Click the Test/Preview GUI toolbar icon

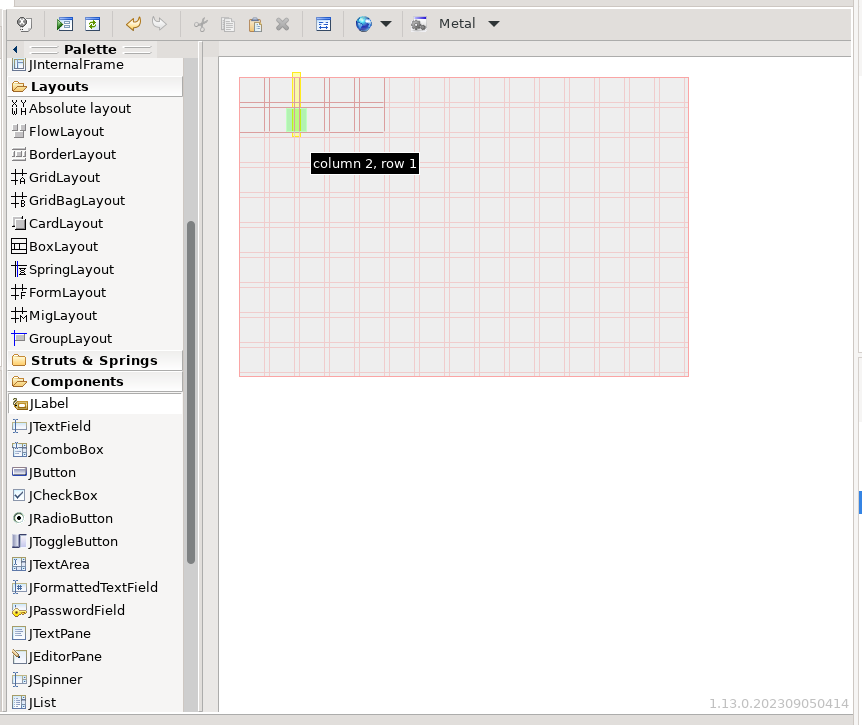[65, 24]
